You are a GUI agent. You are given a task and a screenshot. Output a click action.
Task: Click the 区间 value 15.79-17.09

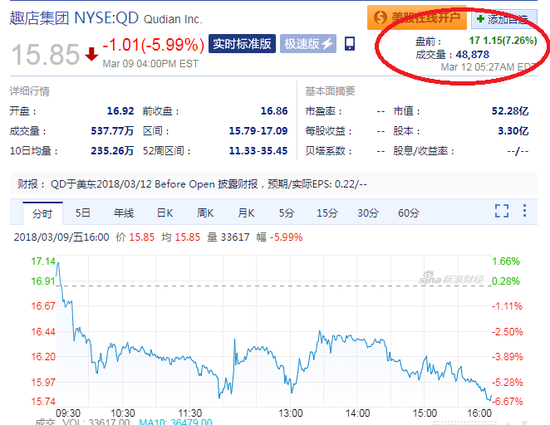click(258, 131)
